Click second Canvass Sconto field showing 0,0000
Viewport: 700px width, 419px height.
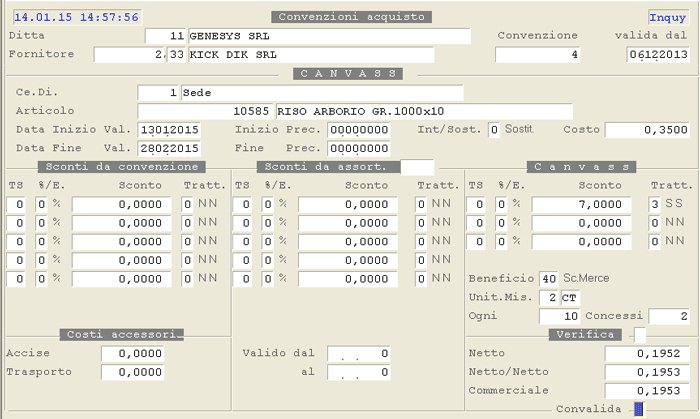[581, 223]
